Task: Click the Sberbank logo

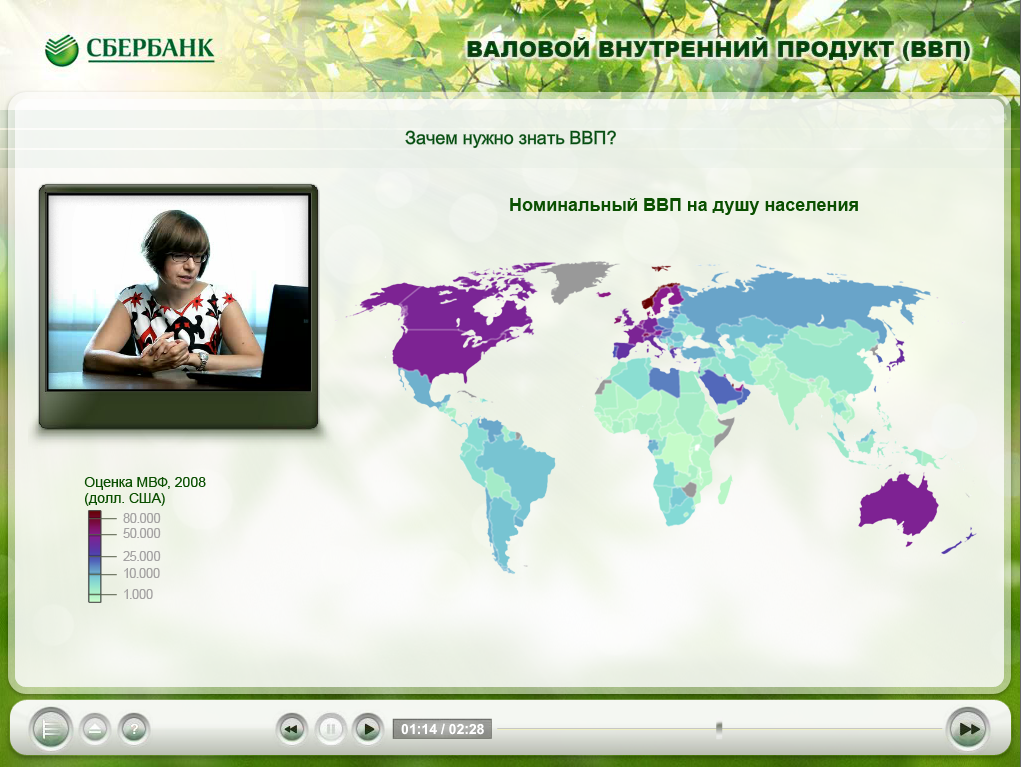Action: click(x=130, y=49)
